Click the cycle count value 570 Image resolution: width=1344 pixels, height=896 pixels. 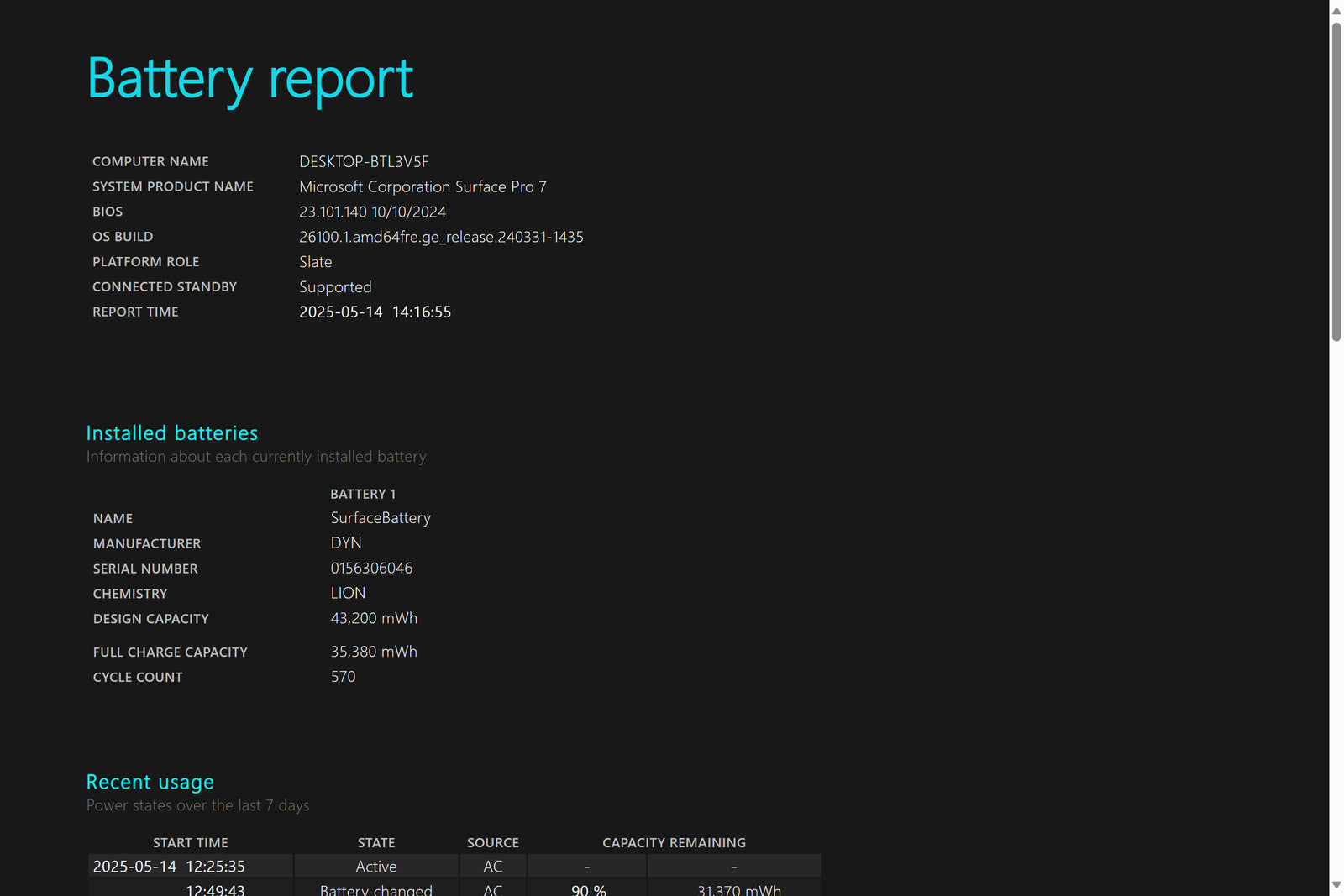pos(343,677)
